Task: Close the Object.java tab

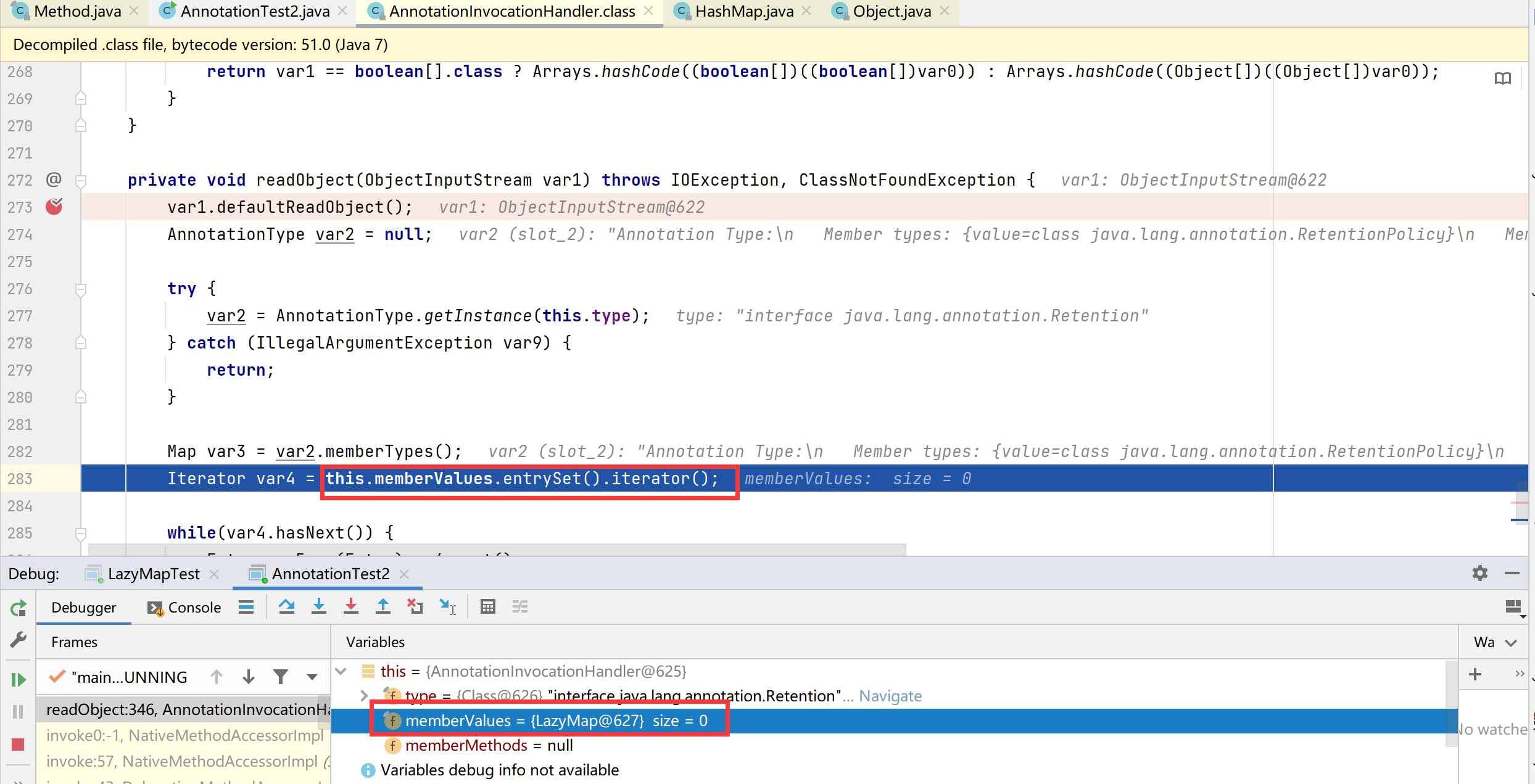Action: coord(945,11)
